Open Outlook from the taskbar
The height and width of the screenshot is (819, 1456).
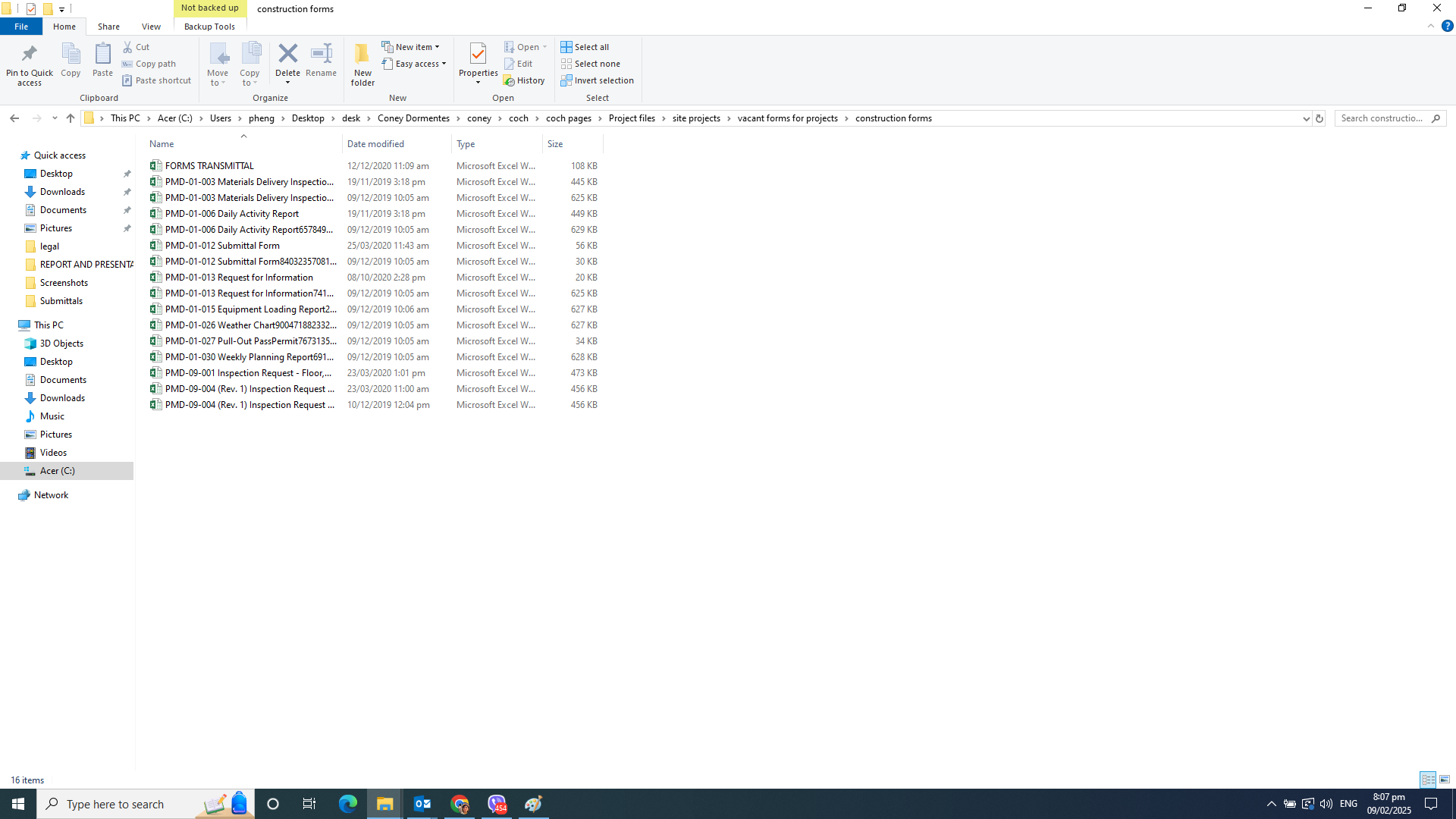point(422,804)
